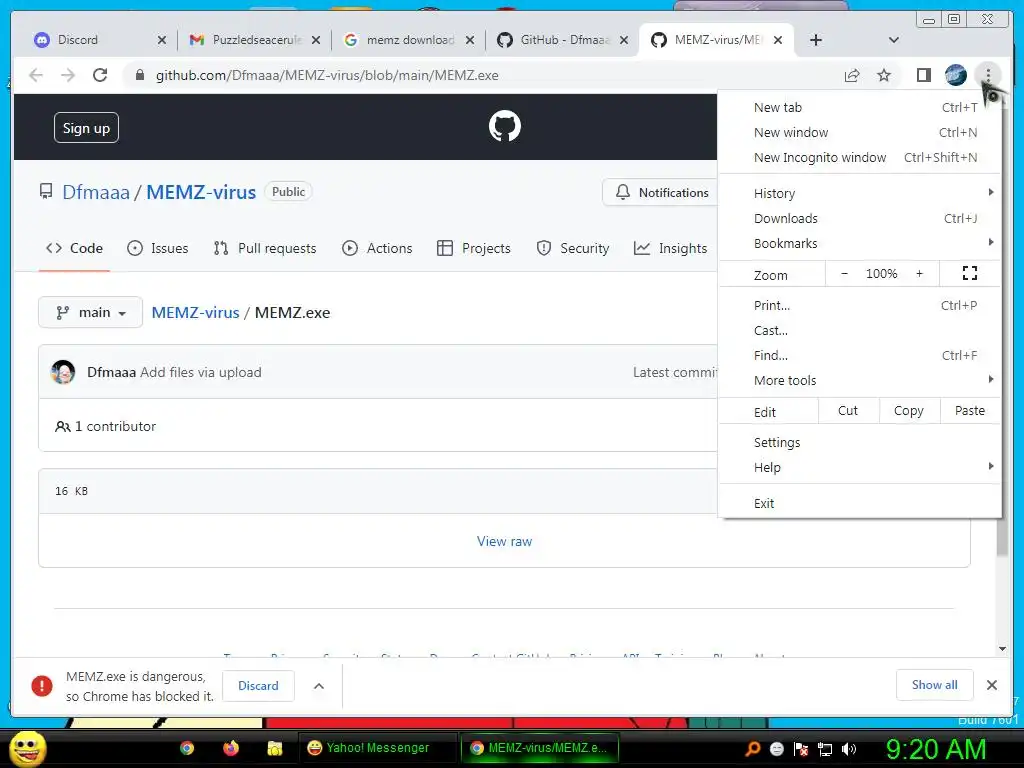Click the Dfmaaa user avatar
The width and height of the screenshot is (1024, 768).
(x=63, y=372)
